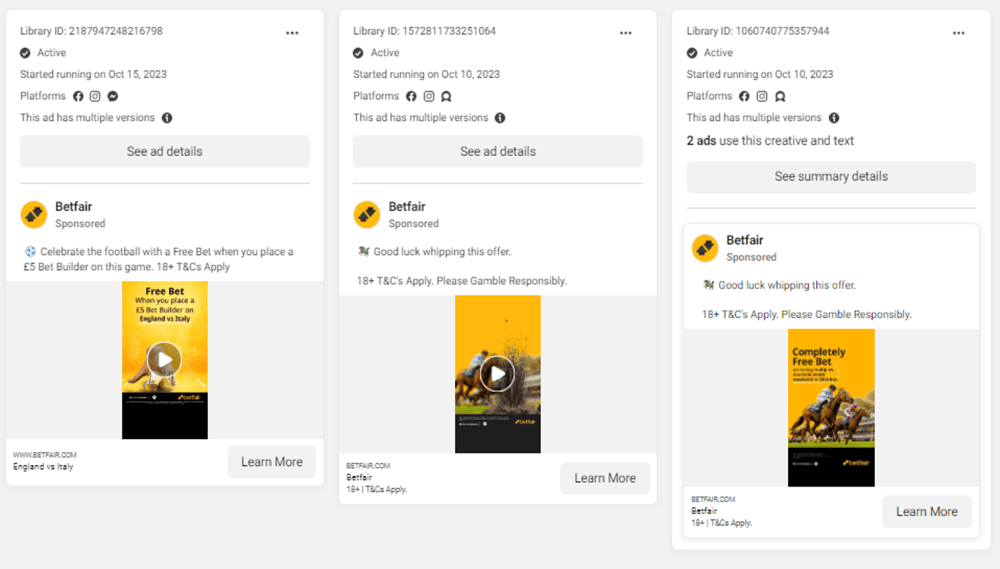
Task: Click Learn More on ad 1572811733251064
Action: (x=605, y=478)
